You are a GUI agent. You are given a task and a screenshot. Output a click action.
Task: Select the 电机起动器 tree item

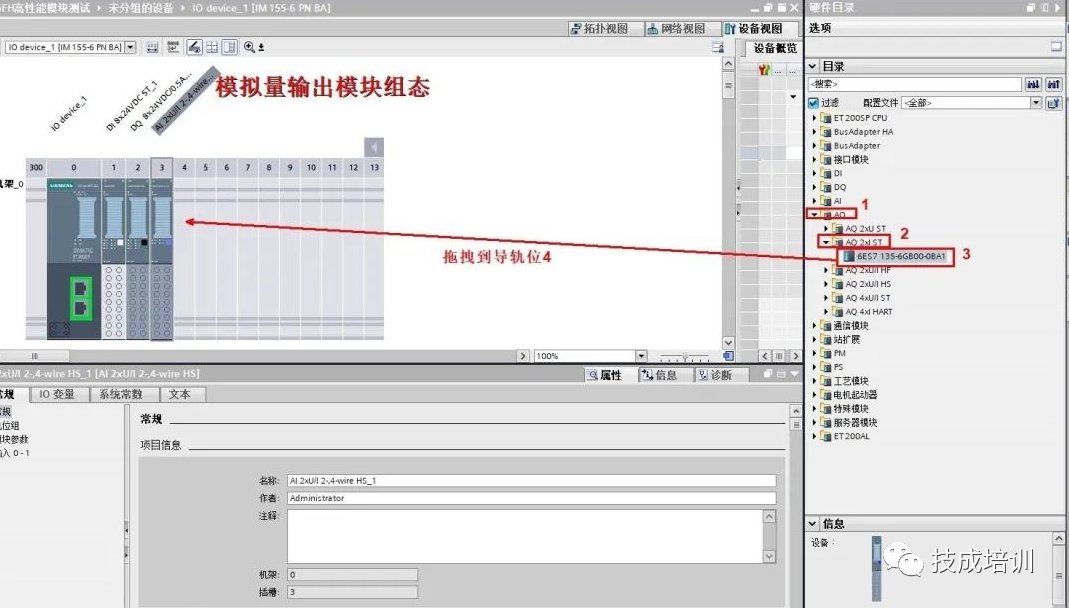855,395
